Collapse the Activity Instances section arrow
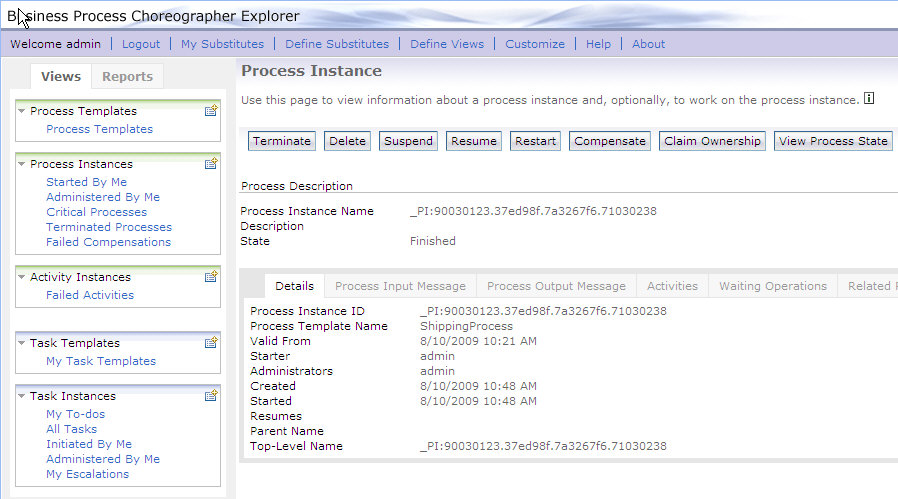This screenshot has height=499, width=898. (x=22, y=277)
